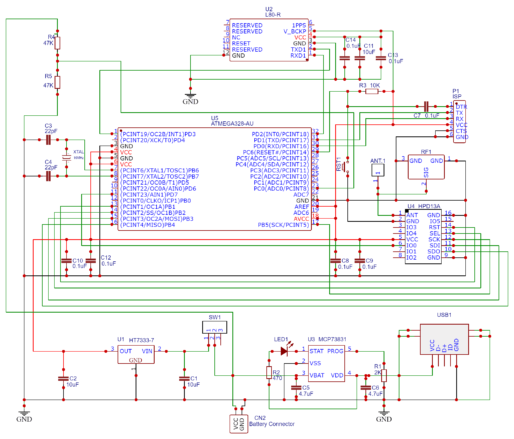This screenshot has width=514, height=439.
Task: Click the C4 22pF capacitor
Action: click(x=48, y=176)
